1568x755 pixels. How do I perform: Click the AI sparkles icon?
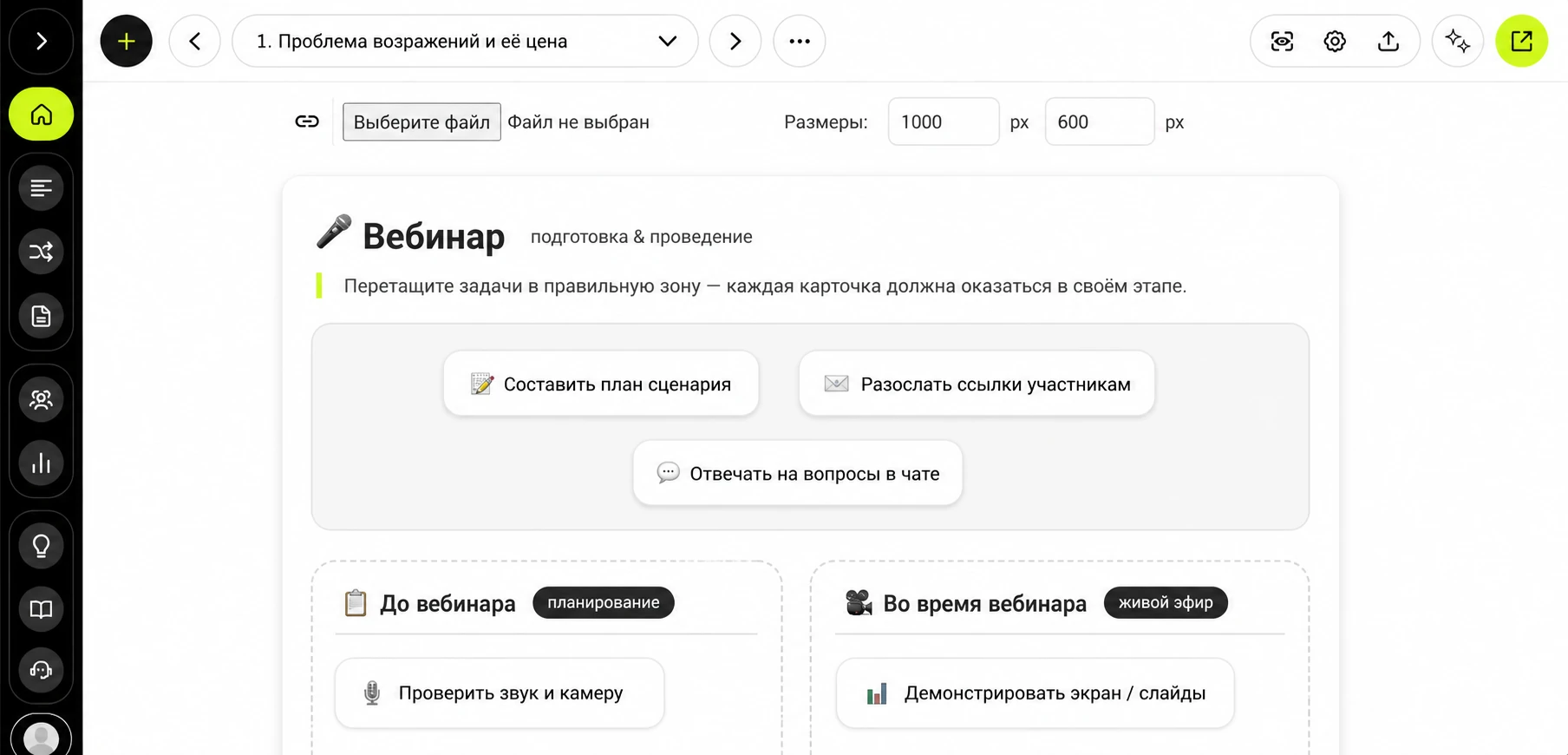pos(1458,41)
